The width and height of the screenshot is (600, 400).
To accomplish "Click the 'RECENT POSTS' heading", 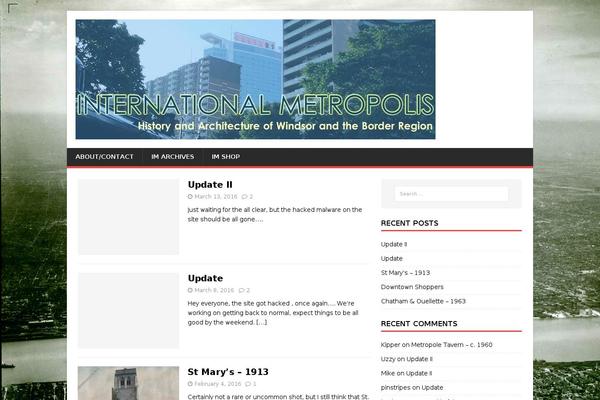I will [x=409, y=223].
